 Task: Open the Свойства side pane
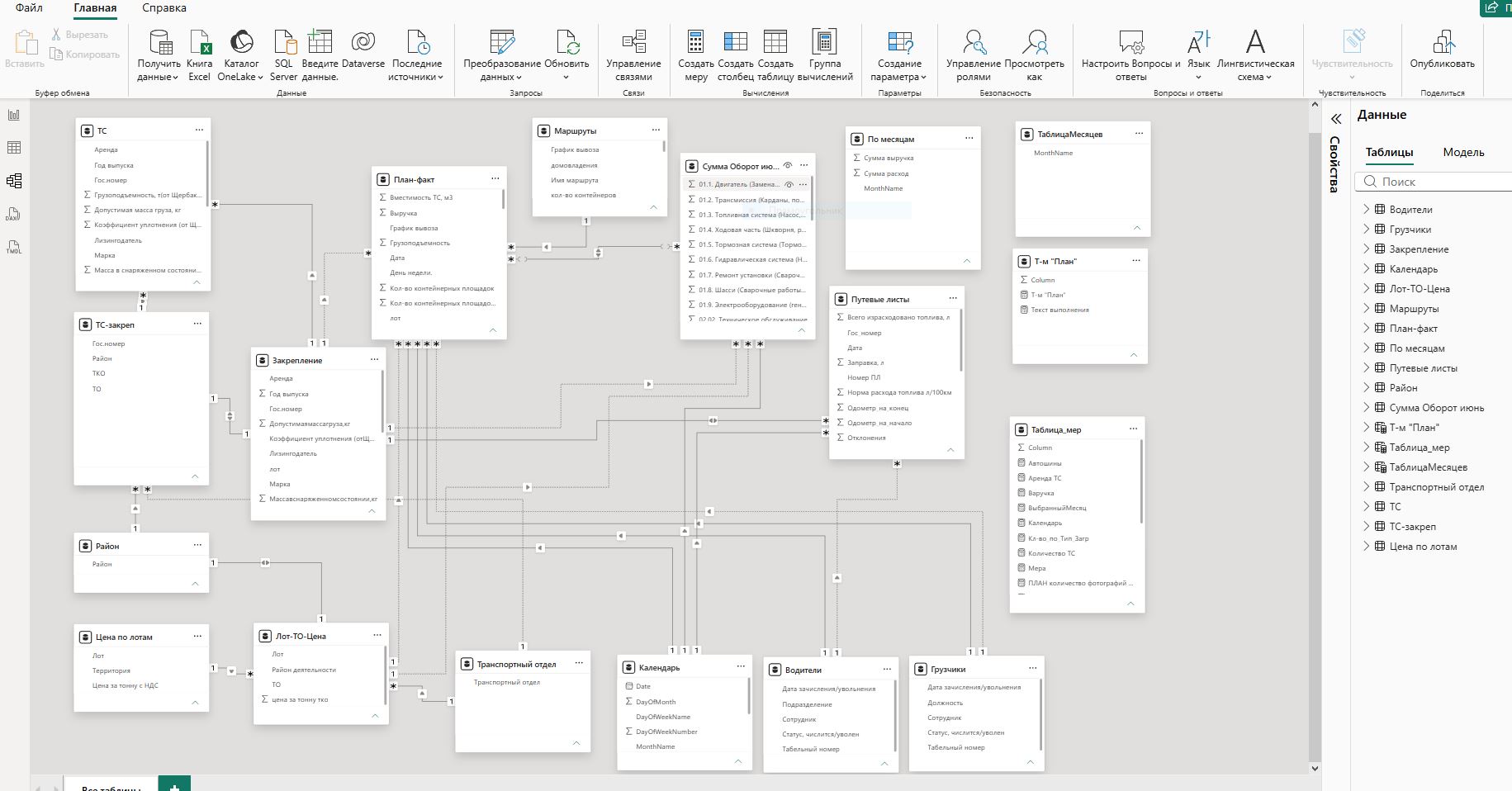[1334, 164]
